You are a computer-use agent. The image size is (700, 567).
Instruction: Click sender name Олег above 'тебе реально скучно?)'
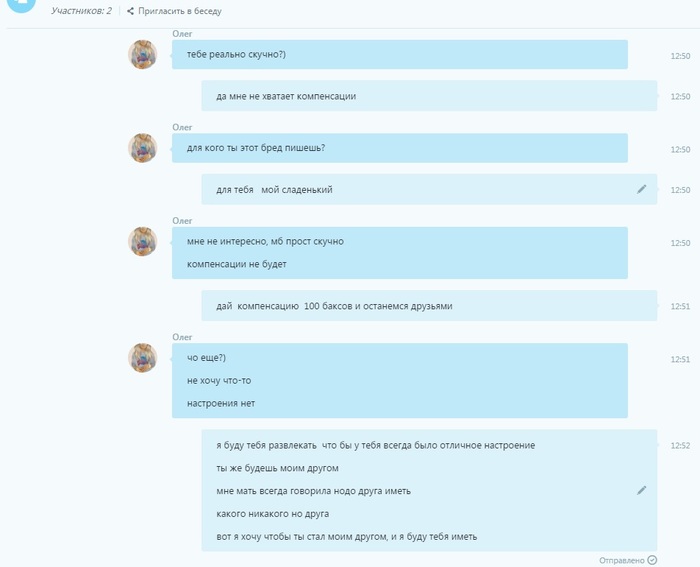182,34
